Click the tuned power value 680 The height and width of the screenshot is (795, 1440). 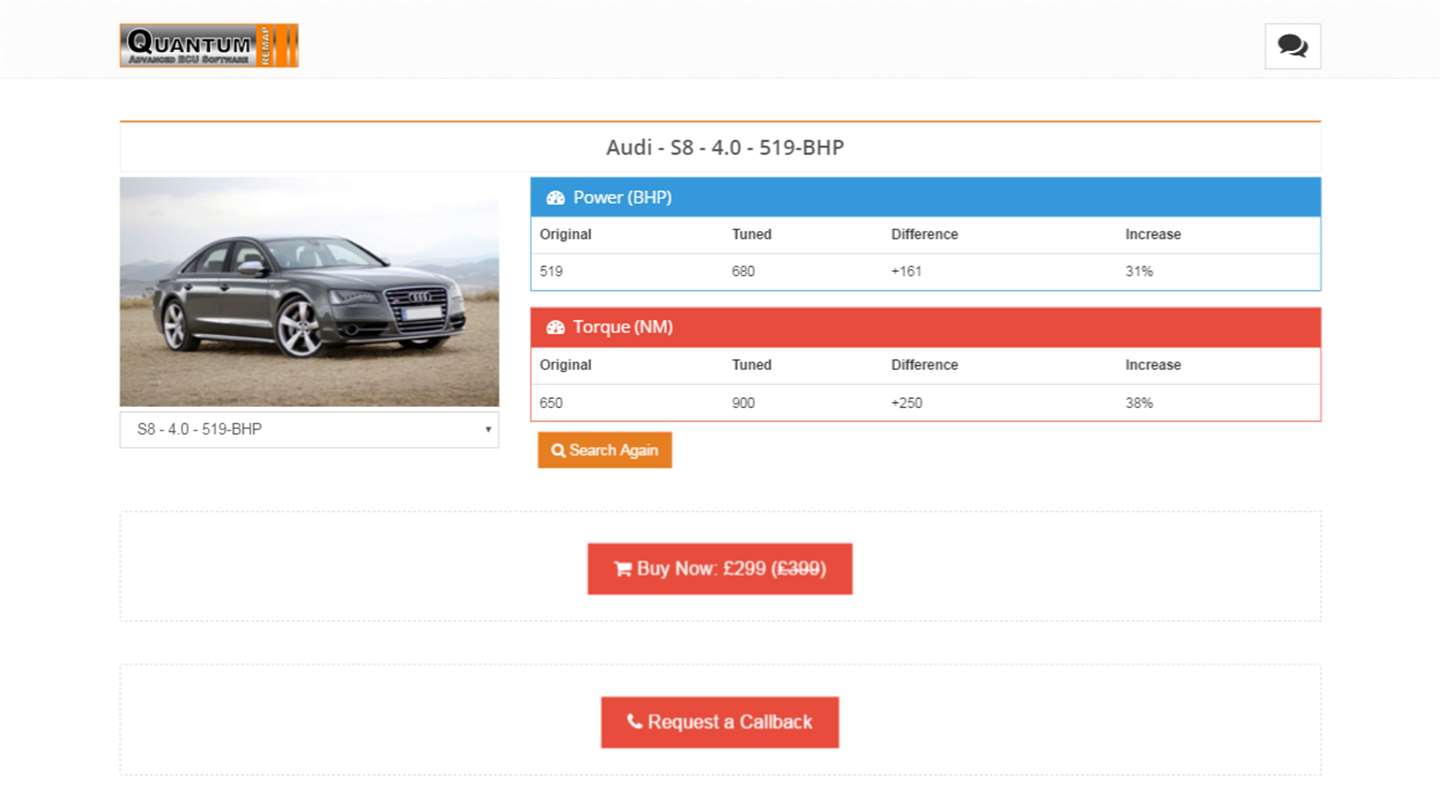click(x=743, y=271)
